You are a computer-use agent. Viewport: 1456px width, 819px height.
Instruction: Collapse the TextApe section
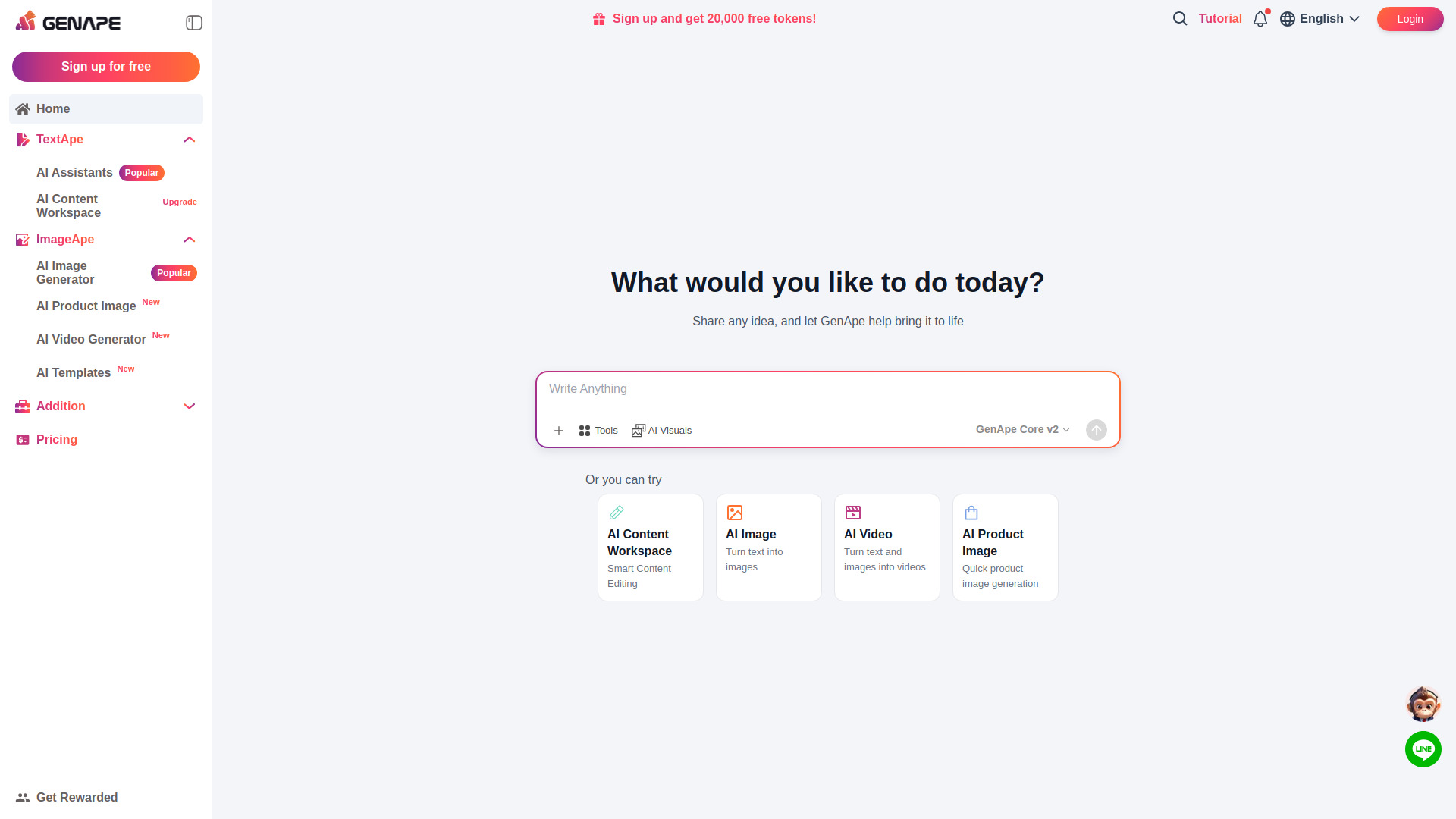coord(190,140)
